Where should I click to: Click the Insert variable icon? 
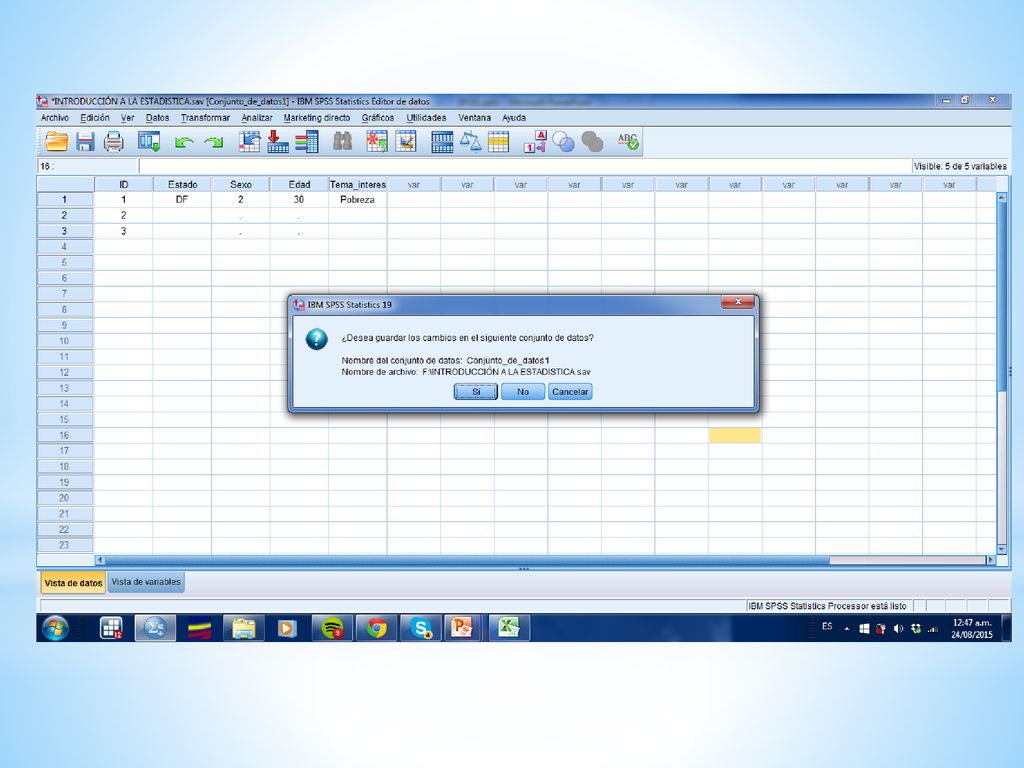pos(406,141)
